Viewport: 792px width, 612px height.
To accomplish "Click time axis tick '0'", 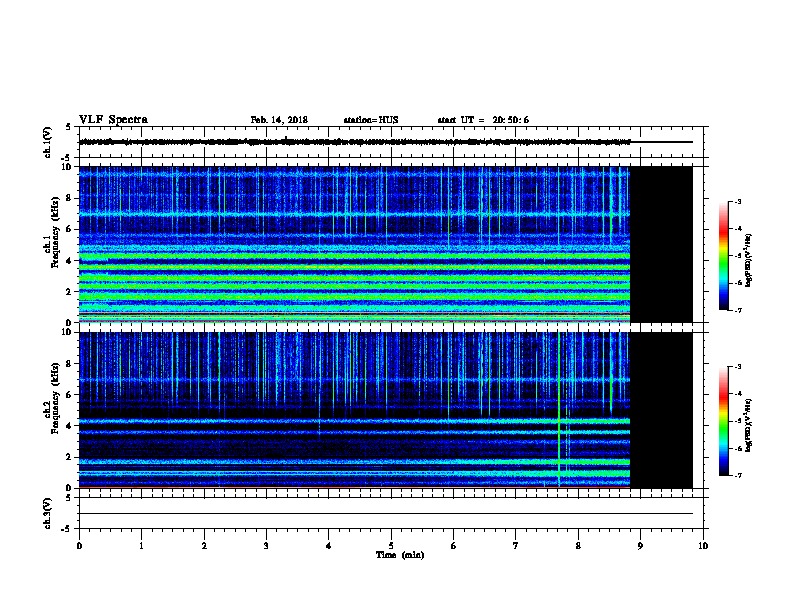I will (x=79, y=545).
